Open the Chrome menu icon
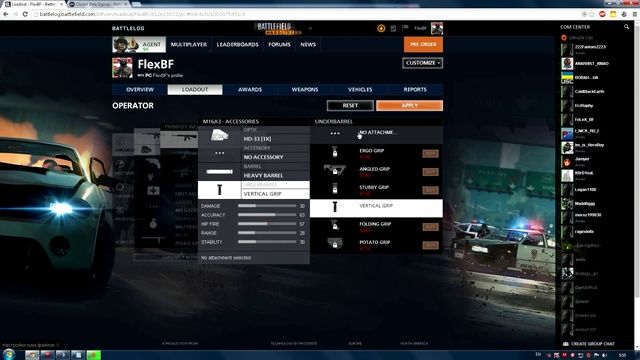 [x=635, y=14]
